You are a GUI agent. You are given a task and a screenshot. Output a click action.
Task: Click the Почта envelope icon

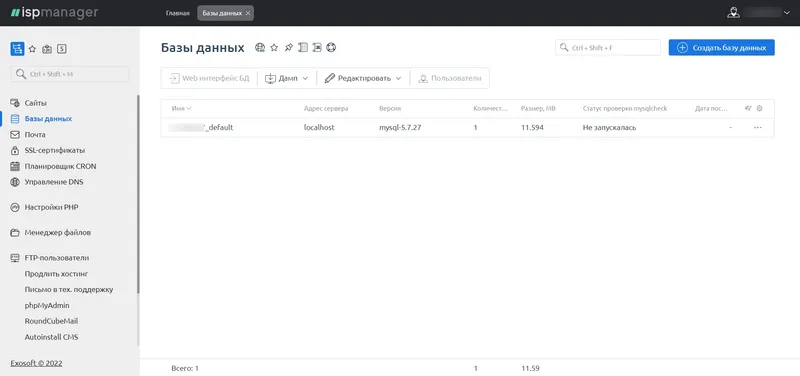point(15,135)
